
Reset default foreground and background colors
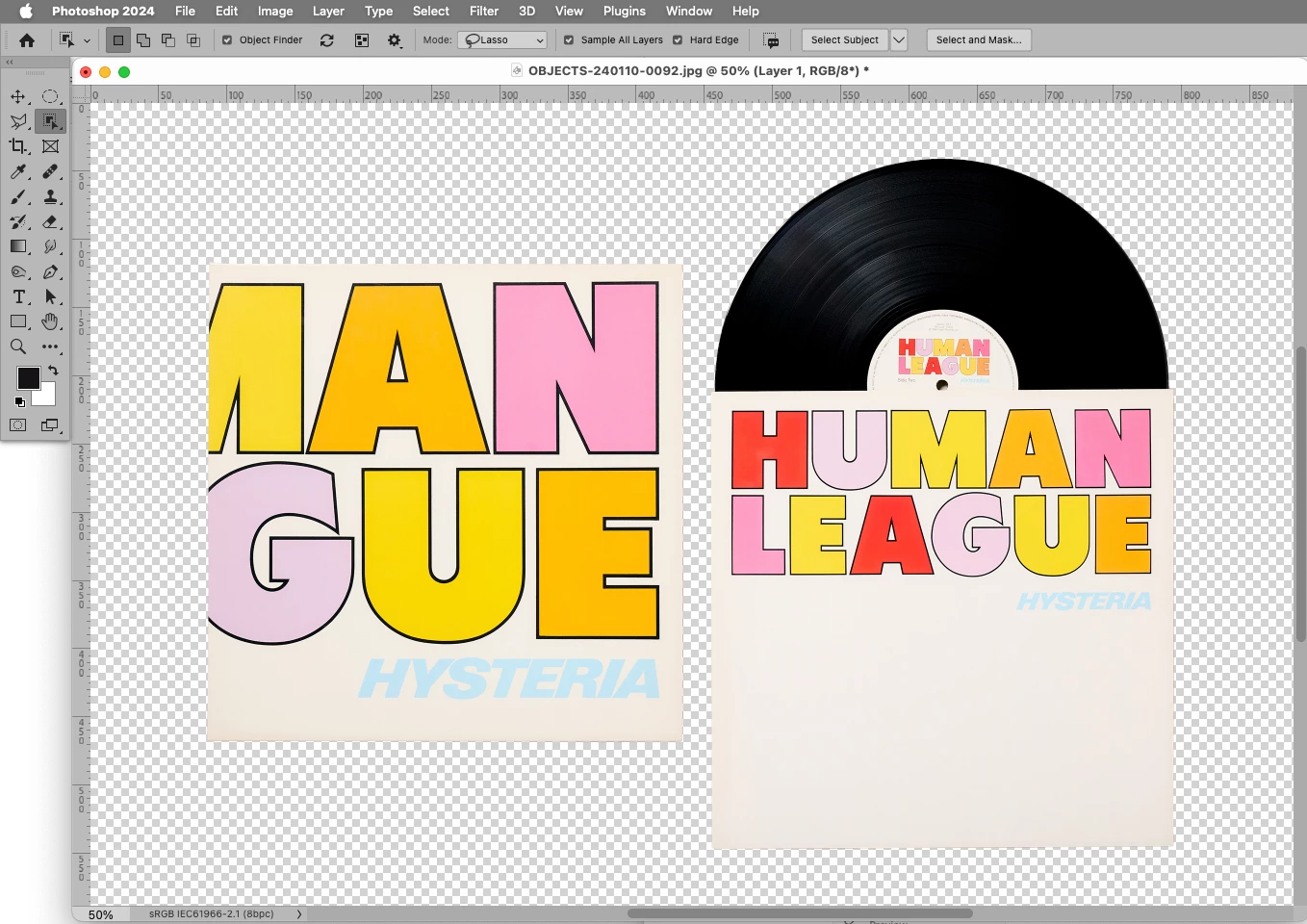(19, 401)
